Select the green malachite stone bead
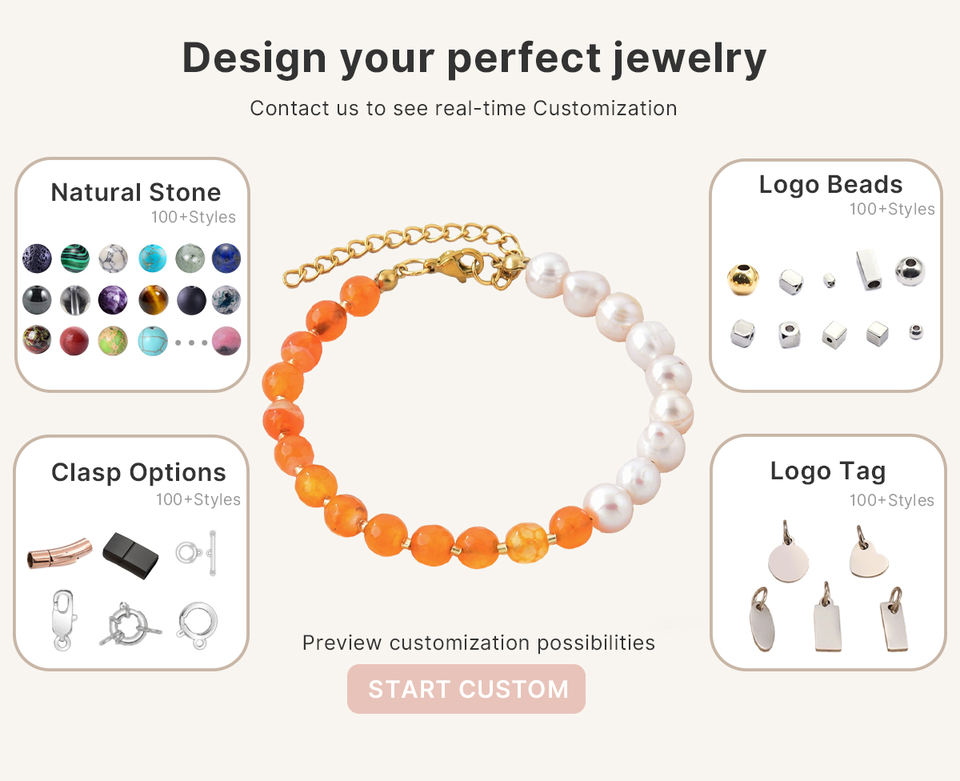Viewport: 960px width, 781px height. click(x=75, y=258)
